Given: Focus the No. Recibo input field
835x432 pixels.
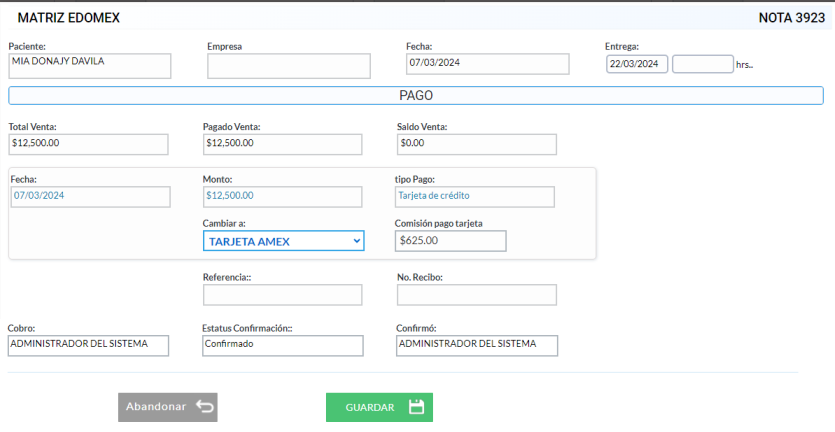Looking at the screenshot, I should [477, 295].
